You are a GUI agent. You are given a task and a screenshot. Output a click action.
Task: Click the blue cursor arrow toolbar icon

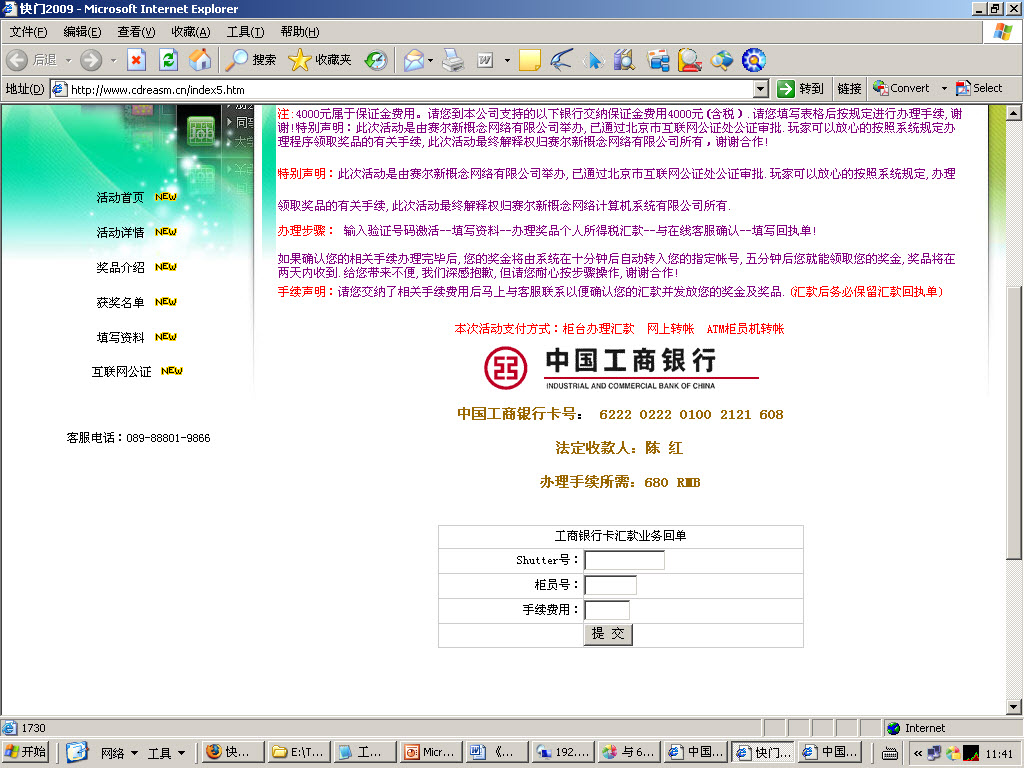(593, 60)
